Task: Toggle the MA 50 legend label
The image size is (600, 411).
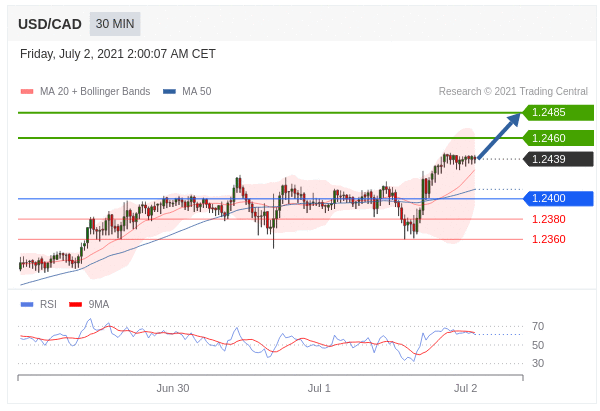Action: click(196, 92)
